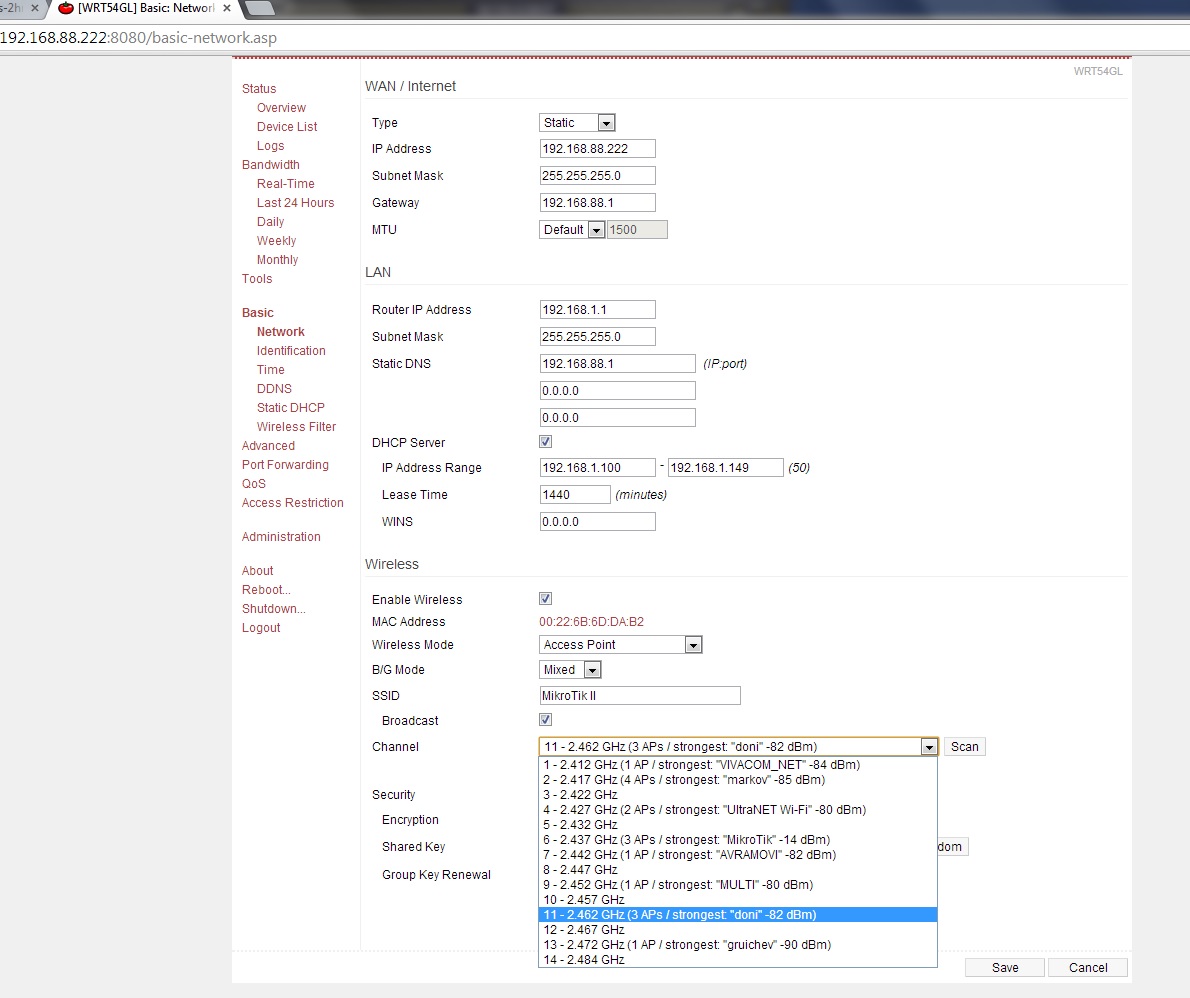This screenshot has width=1190, height=998.
Task: Toggle the DHCP Server checkbox
Action: point(546,442)
